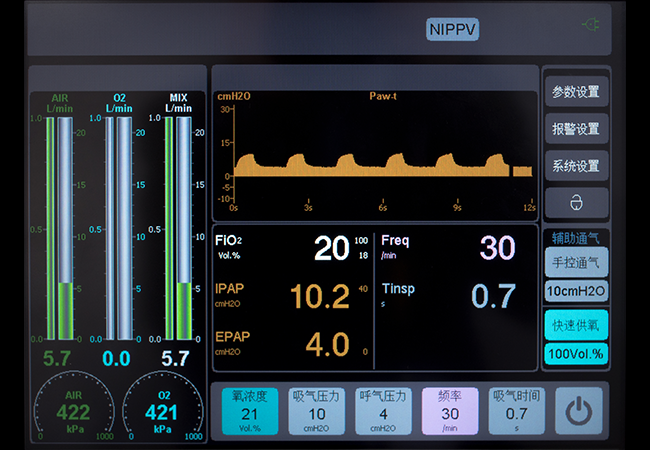Tap the power standby icon button

pyautogui.click(x=578, y=411)
